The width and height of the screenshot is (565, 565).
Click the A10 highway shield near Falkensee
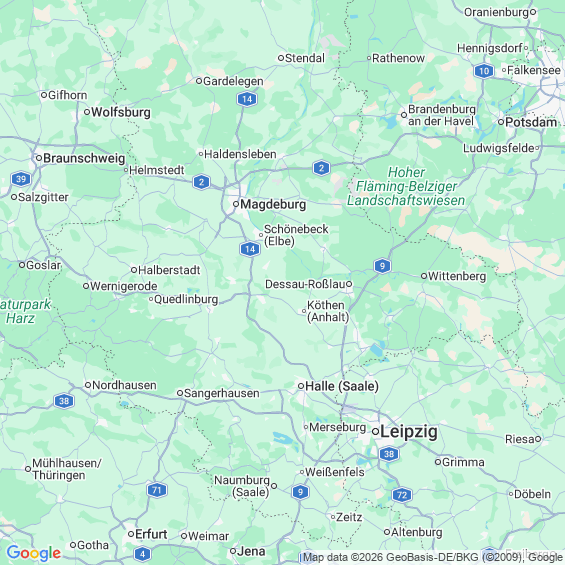point(484,71)
